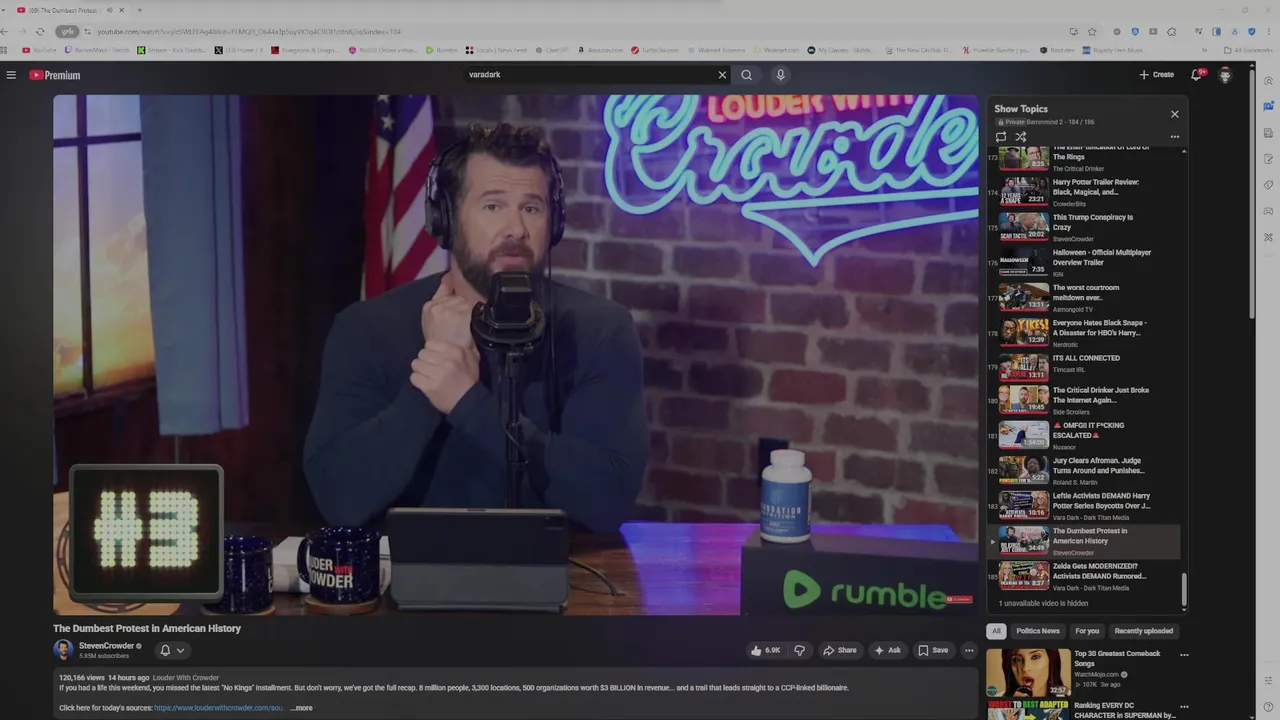Click the subscription notification bell

pos(165,650)
